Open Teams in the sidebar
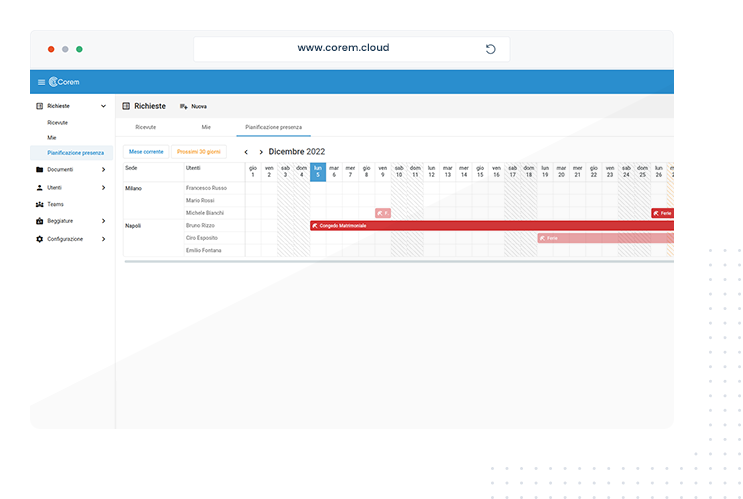The height and width of the screenshot is (499, 743). [x=55, y=204]
